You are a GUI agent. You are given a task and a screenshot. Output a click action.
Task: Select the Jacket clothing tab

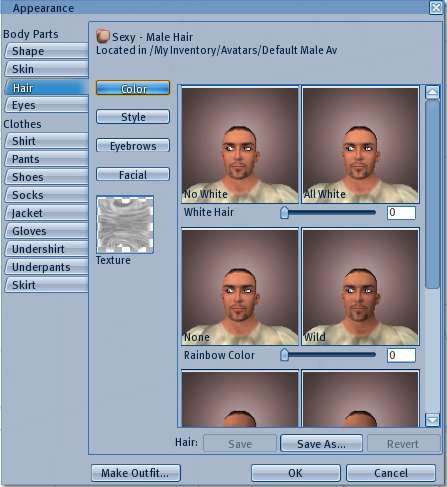coord(46,213)
